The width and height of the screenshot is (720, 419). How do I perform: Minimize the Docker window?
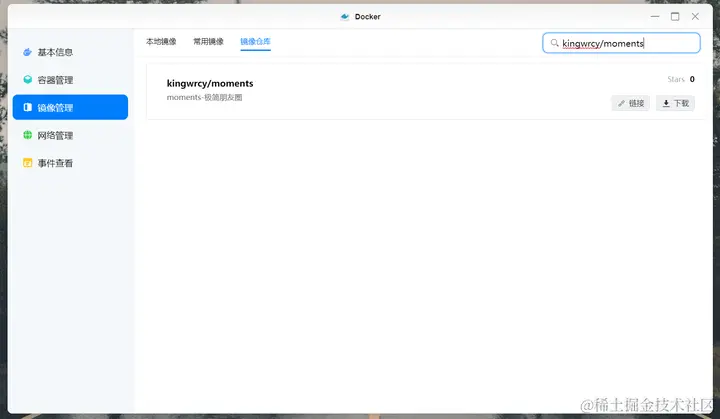[655, 17]
